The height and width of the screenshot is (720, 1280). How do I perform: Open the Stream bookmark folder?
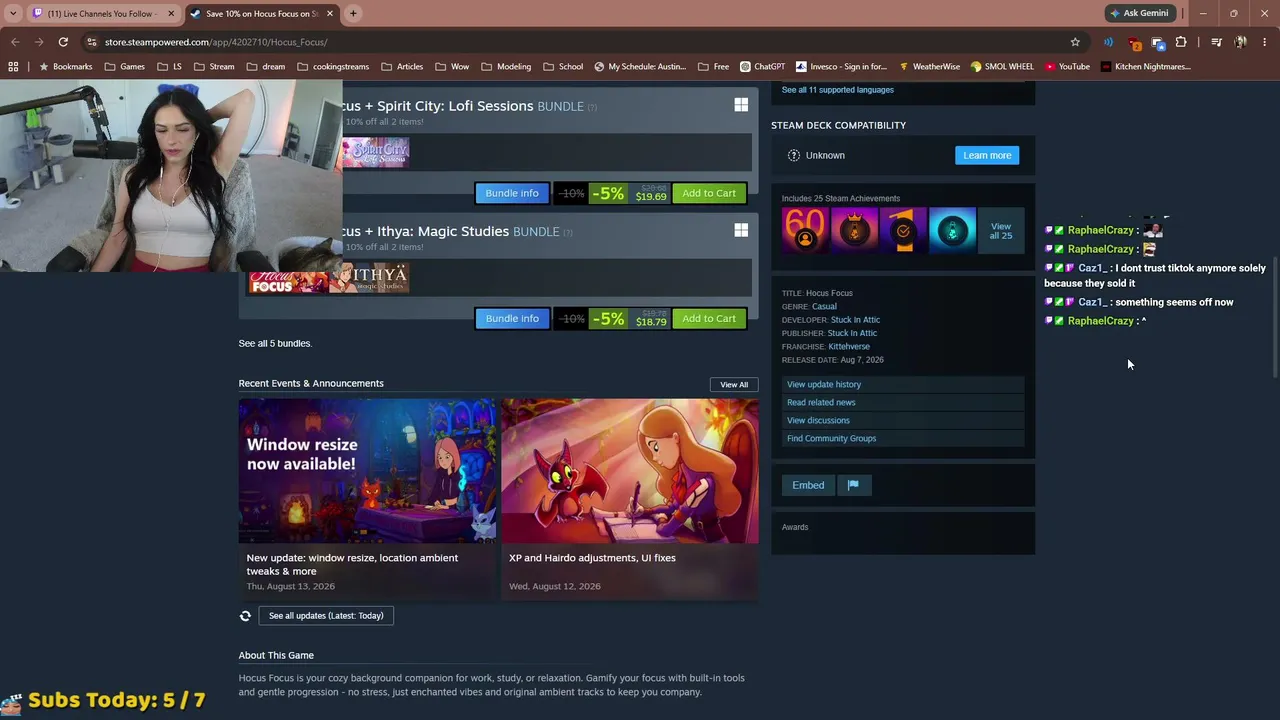[x=214, y=67]
